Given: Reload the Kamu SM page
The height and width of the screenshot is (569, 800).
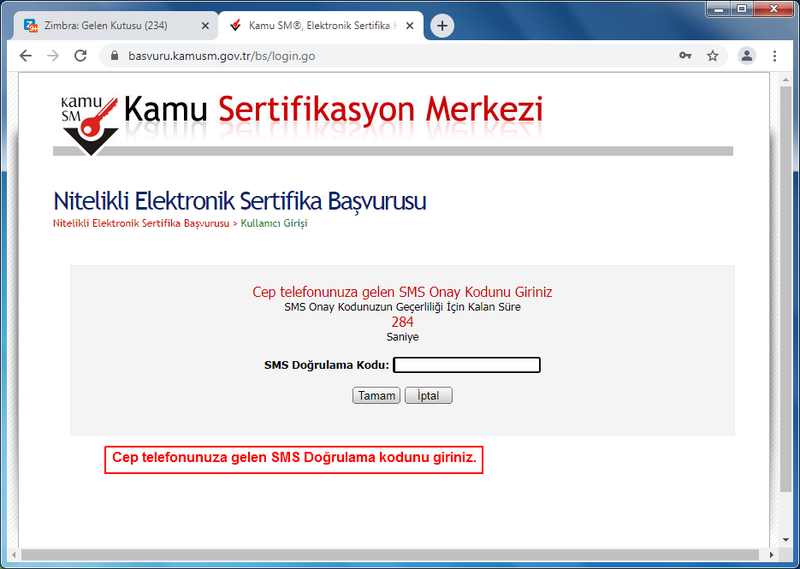Looking at the screenshot, I should coord(81,56).
